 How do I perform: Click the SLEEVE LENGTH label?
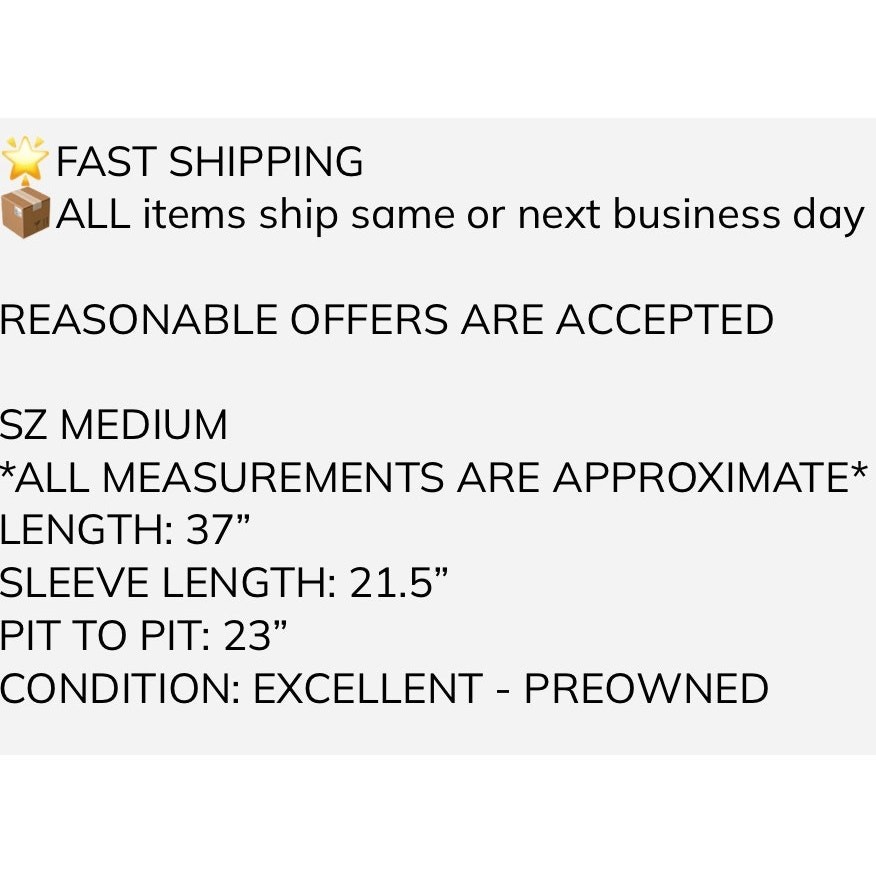tap(168, 582)
